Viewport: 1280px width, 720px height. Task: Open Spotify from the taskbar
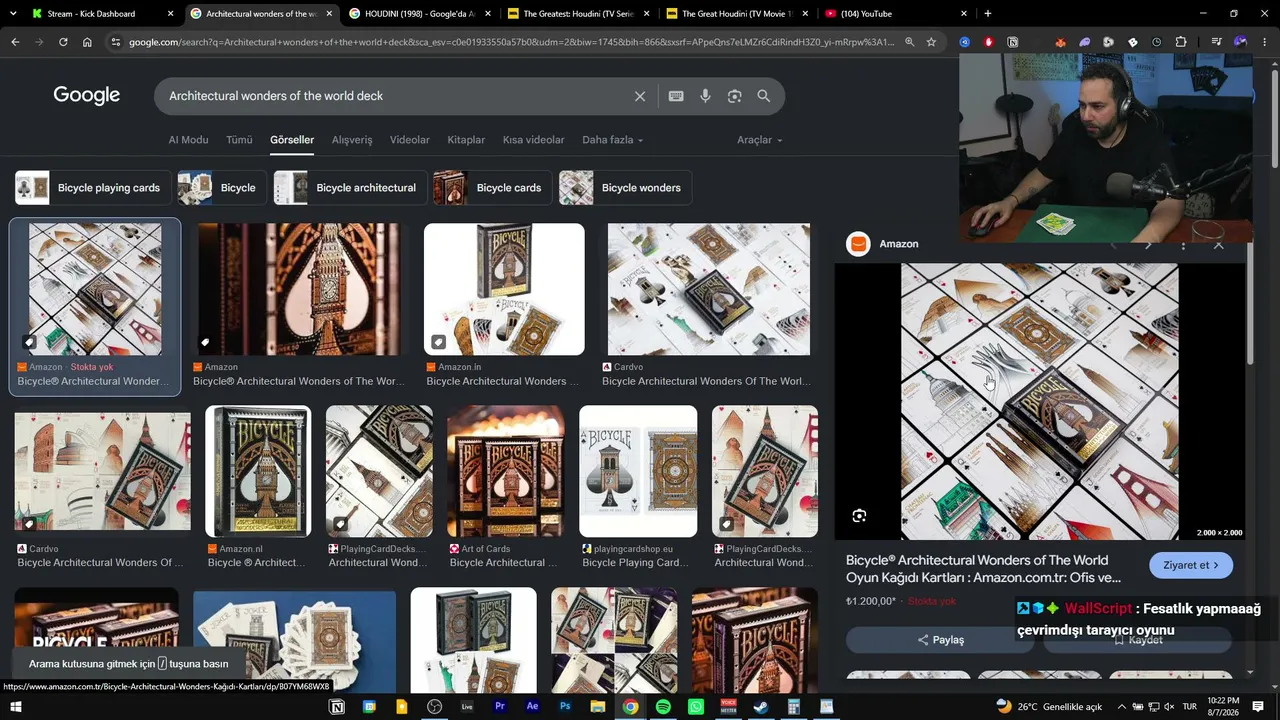(663, 707)
